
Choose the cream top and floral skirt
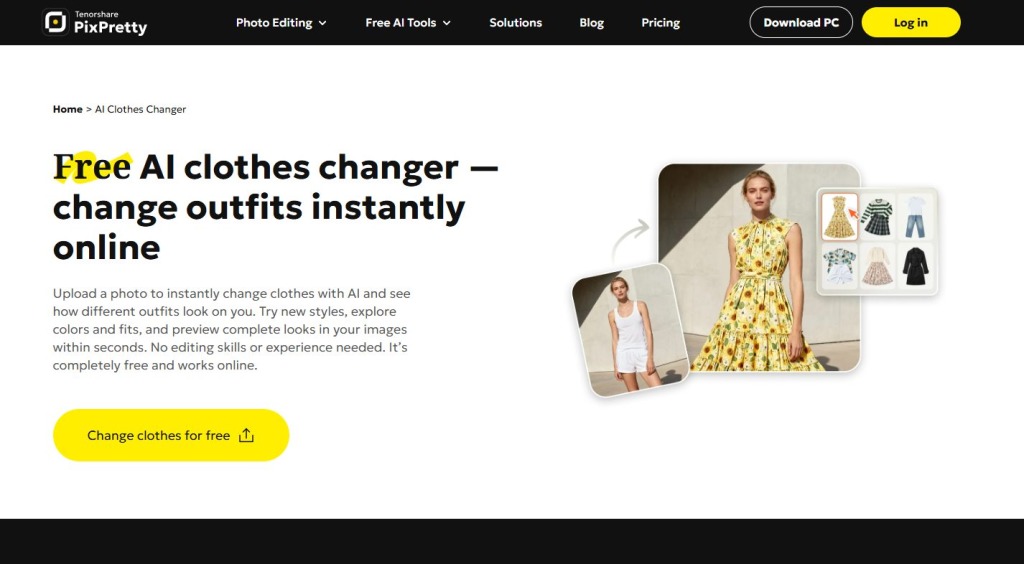[876, 266]
